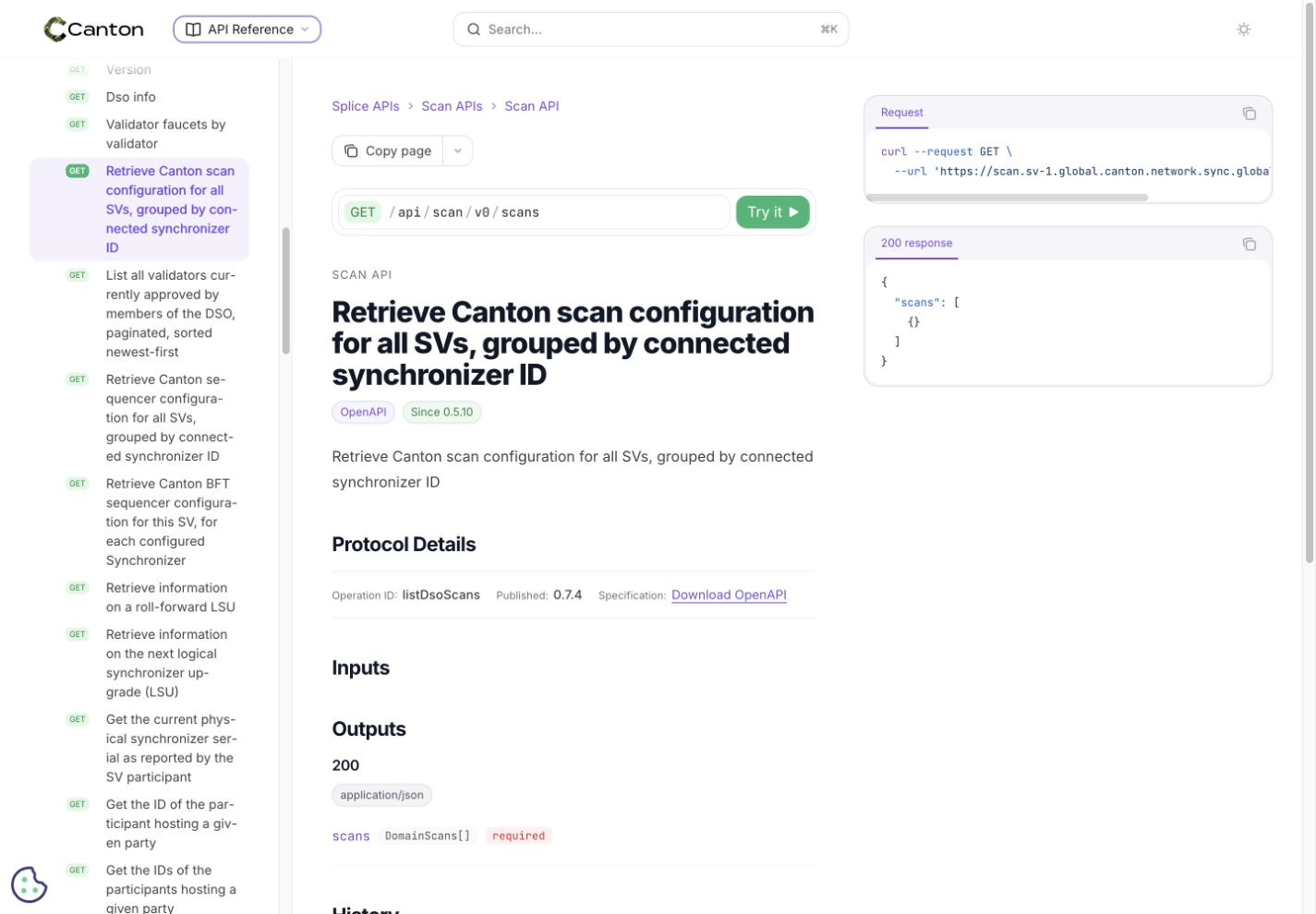Click the Copy page button
Image resolution: width=1316 pixels, height=914 pixels.
click(x=388, y=151)
